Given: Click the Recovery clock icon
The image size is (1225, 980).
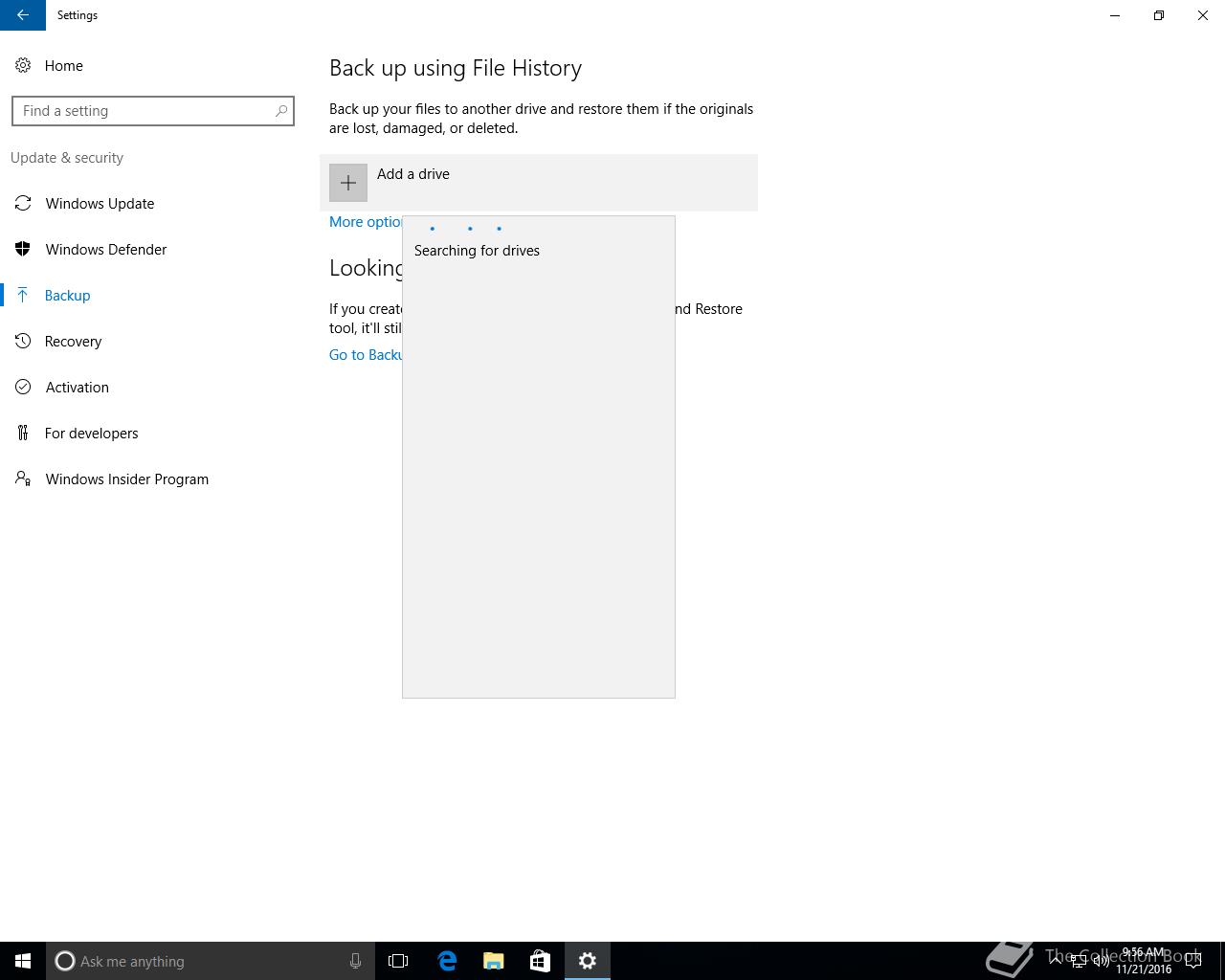Looking at the screenshot, I should tap(23, 341).
